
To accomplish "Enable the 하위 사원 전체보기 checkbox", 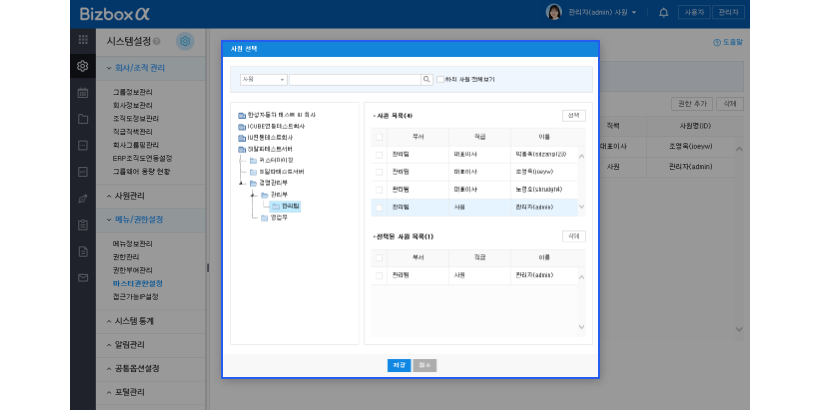I will (440, 79).
